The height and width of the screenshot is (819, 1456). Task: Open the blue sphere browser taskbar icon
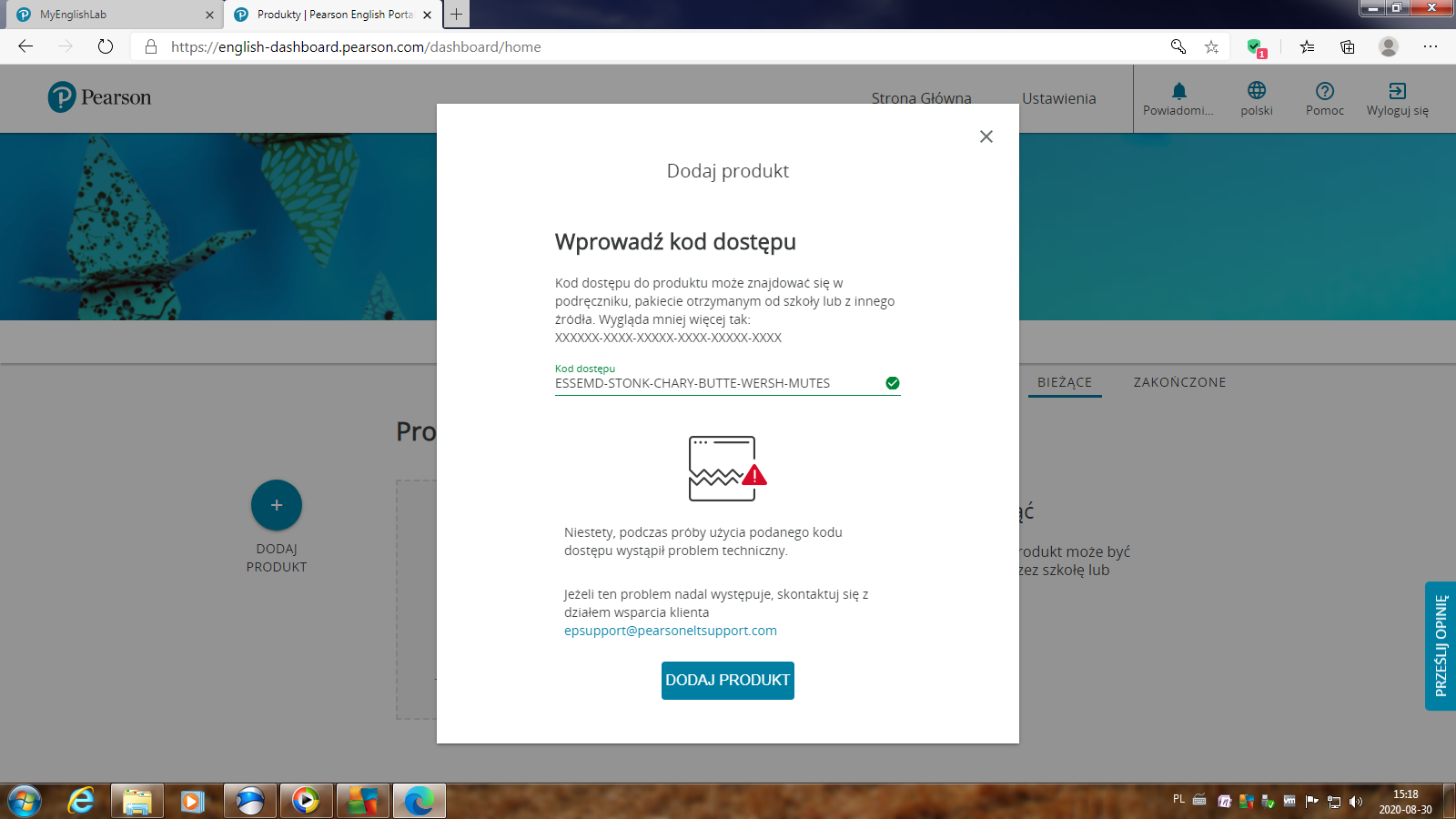[249, 802]
